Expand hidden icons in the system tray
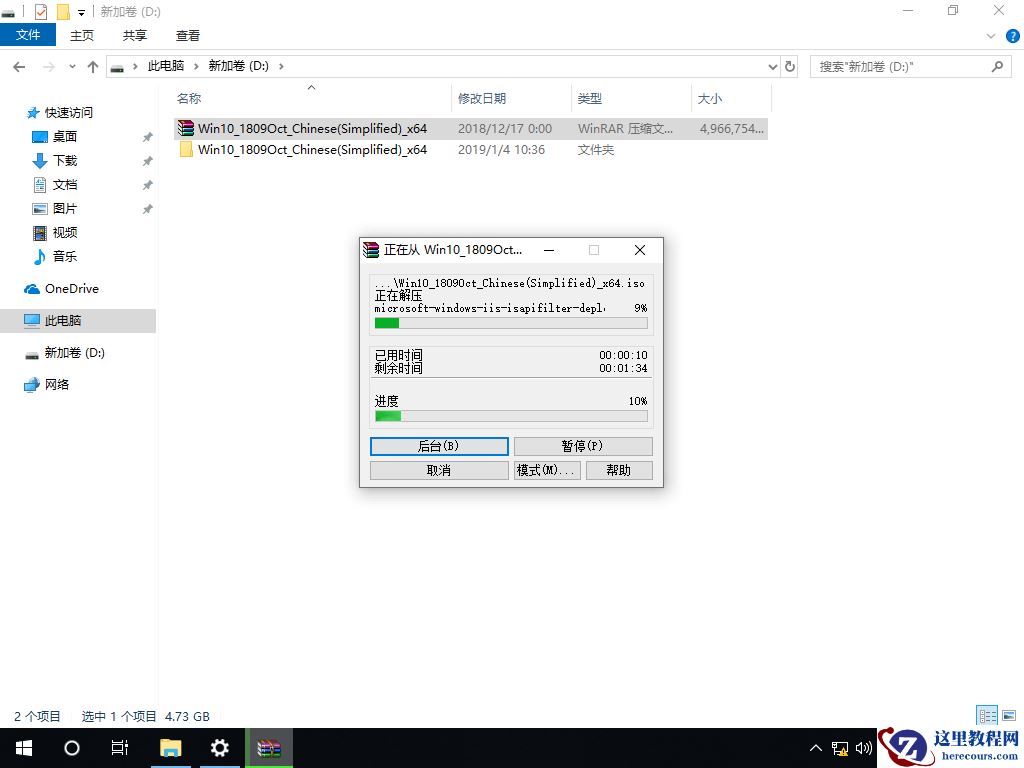This screenshot has height=768, width=1024. pos(818,747)
